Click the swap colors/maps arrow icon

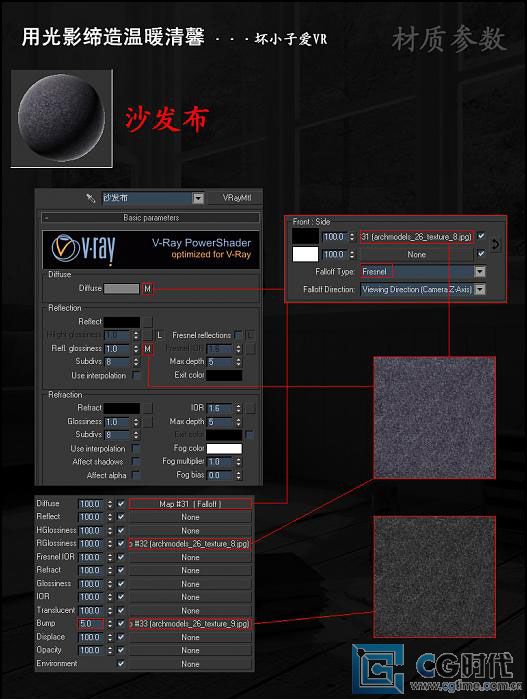496,245
